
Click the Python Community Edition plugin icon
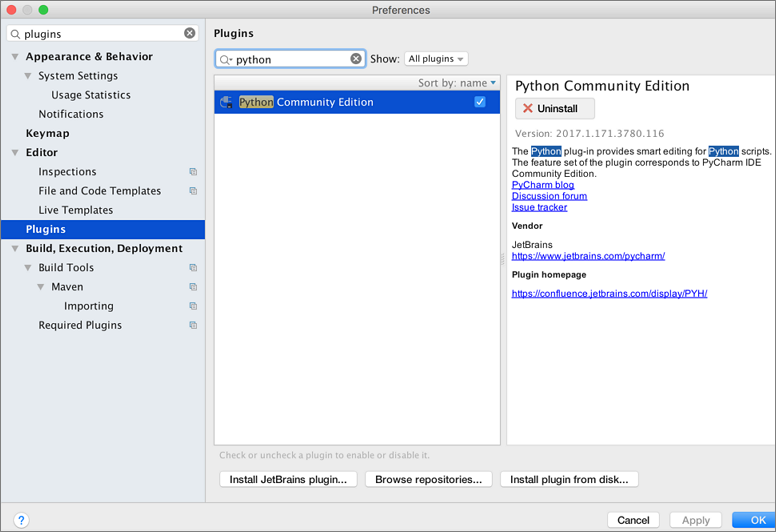pos(227,102)
